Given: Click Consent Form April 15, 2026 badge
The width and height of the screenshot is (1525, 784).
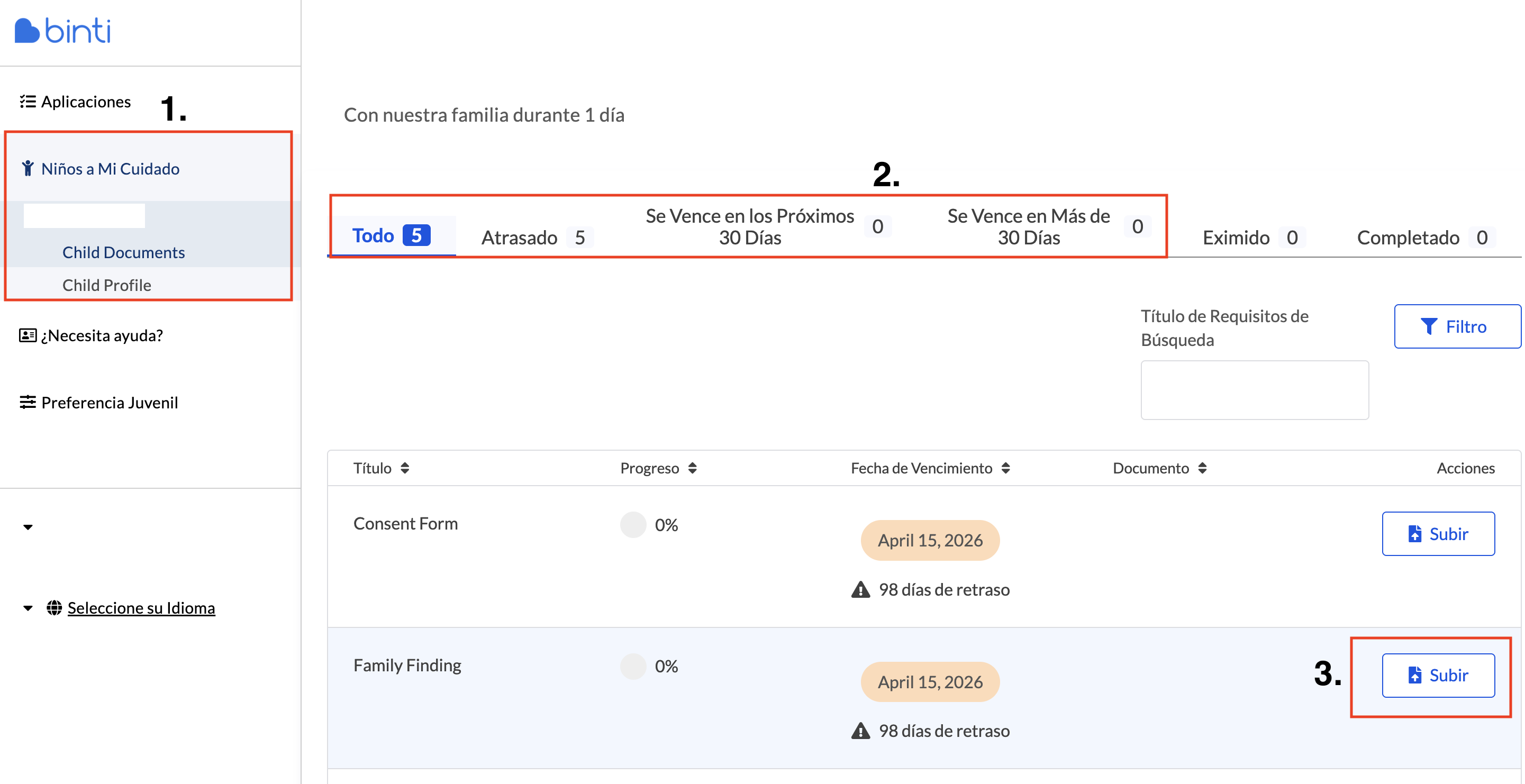Looking at the screenshot, I should 930,540.
